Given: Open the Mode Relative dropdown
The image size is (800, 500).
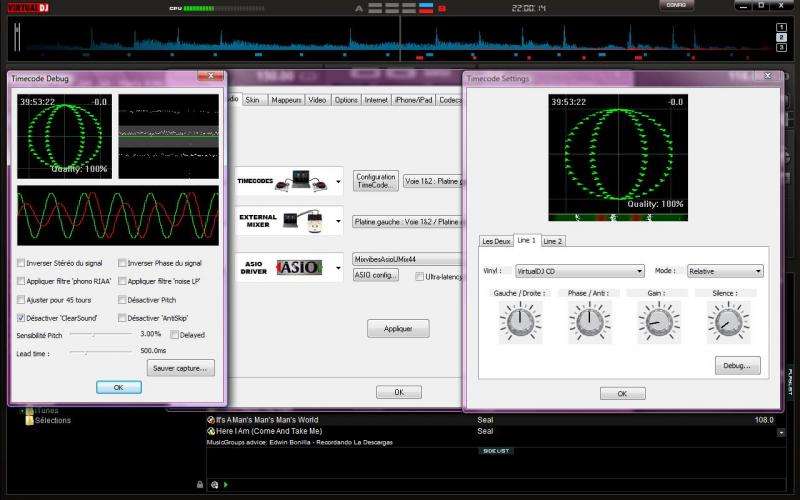Looking at the screenshot, I should (725, 271).
